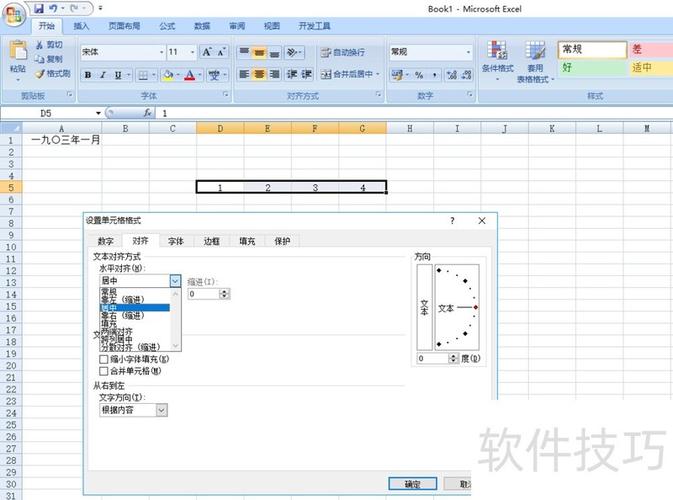
Task: Copy selection using 复制
Action: point(49,59)
